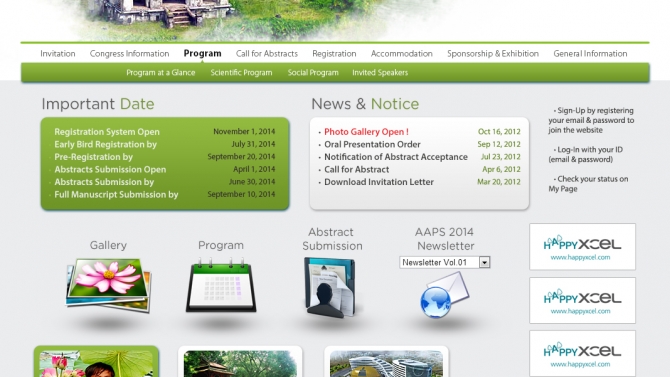
Task: Open the Gallery flower photo icon
Action: click(x=109, y=285)
